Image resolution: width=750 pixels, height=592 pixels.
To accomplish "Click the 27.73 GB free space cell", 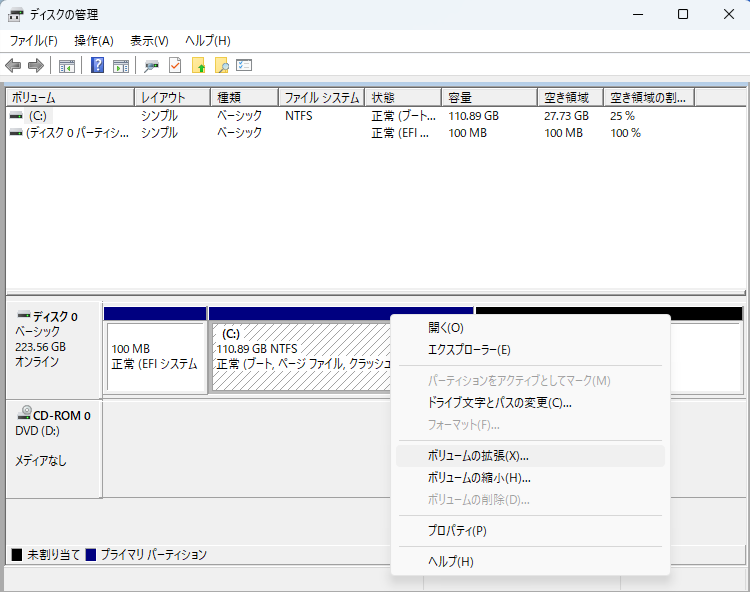I will point(566,116).
